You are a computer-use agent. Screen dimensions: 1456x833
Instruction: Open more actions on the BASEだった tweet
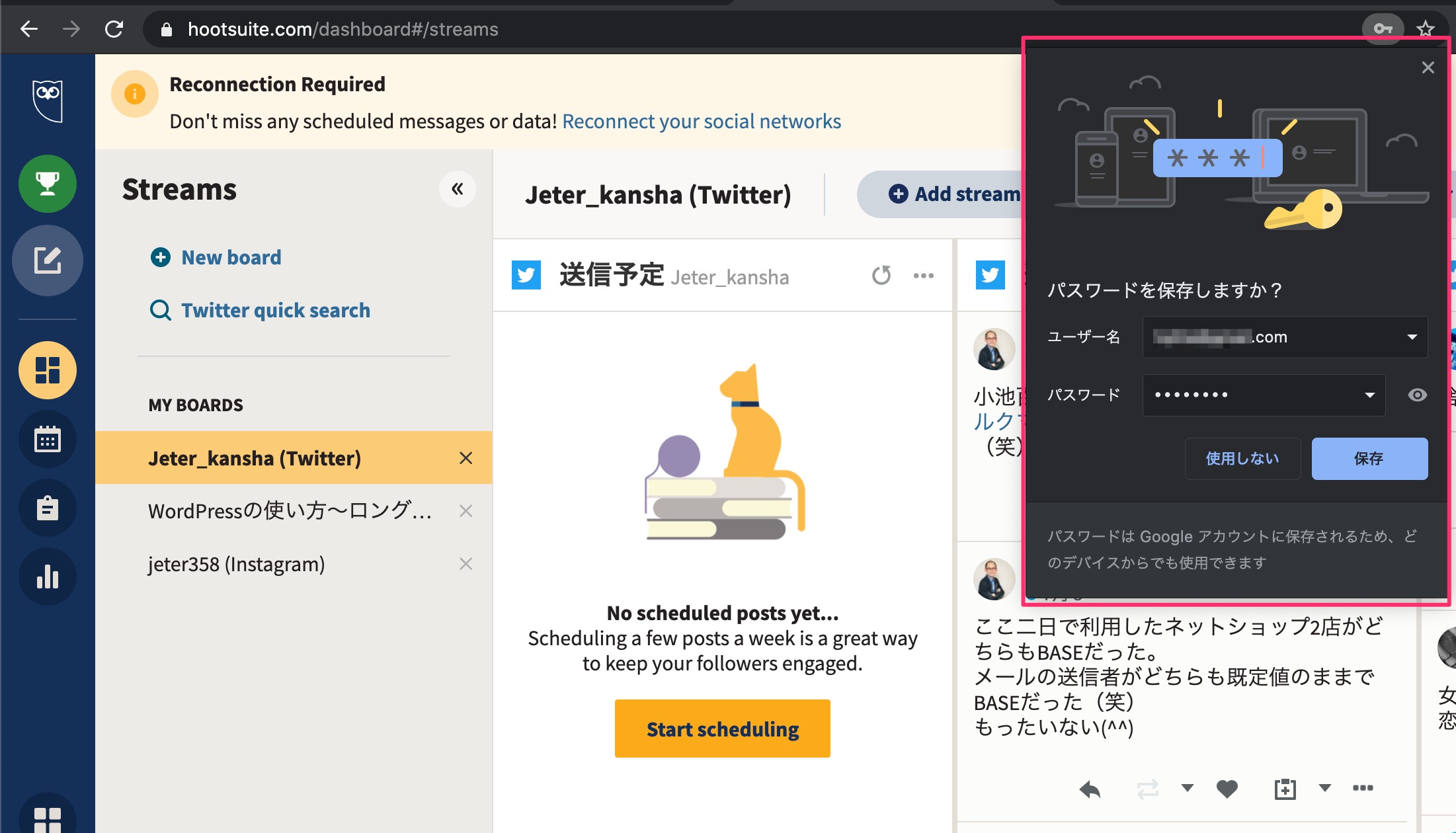pos(1363,787)
